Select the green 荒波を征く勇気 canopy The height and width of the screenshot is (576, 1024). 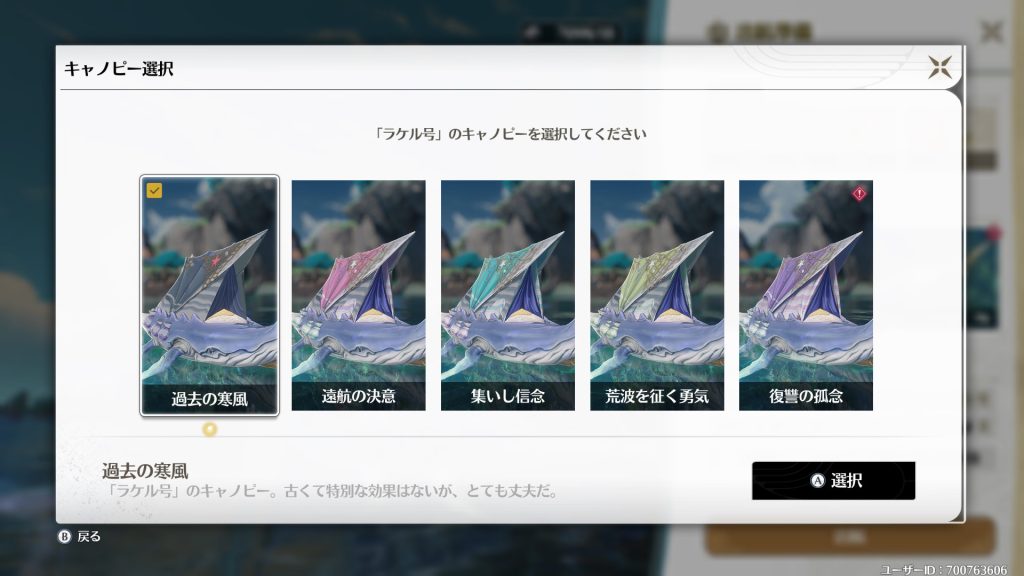click(657, 295)
